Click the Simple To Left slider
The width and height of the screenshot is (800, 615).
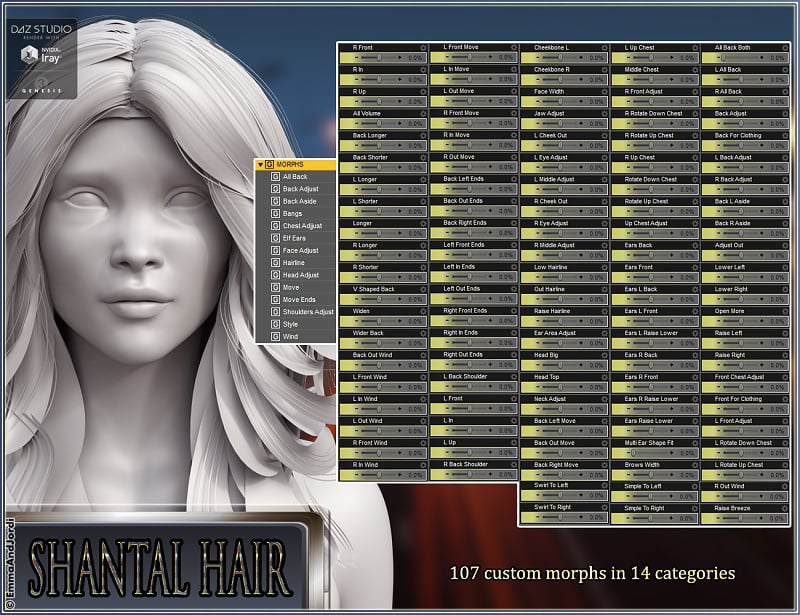pyautogui.click(x=650, y=496)
